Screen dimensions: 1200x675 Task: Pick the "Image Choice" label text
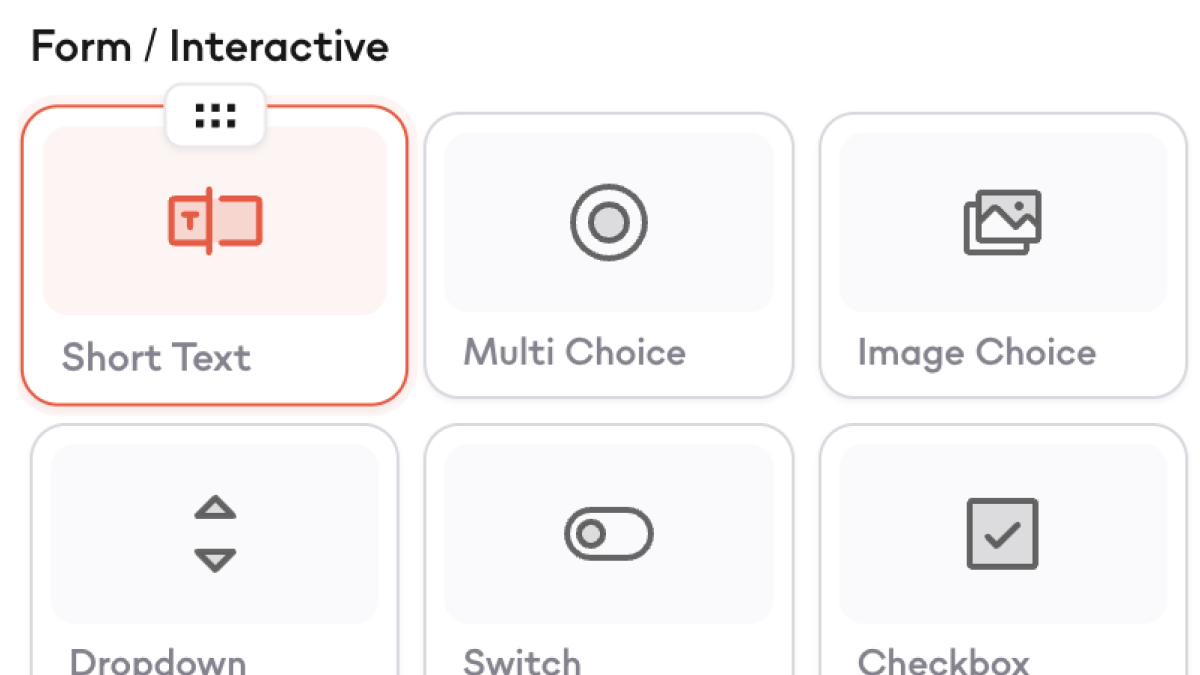tap(976, 352)
